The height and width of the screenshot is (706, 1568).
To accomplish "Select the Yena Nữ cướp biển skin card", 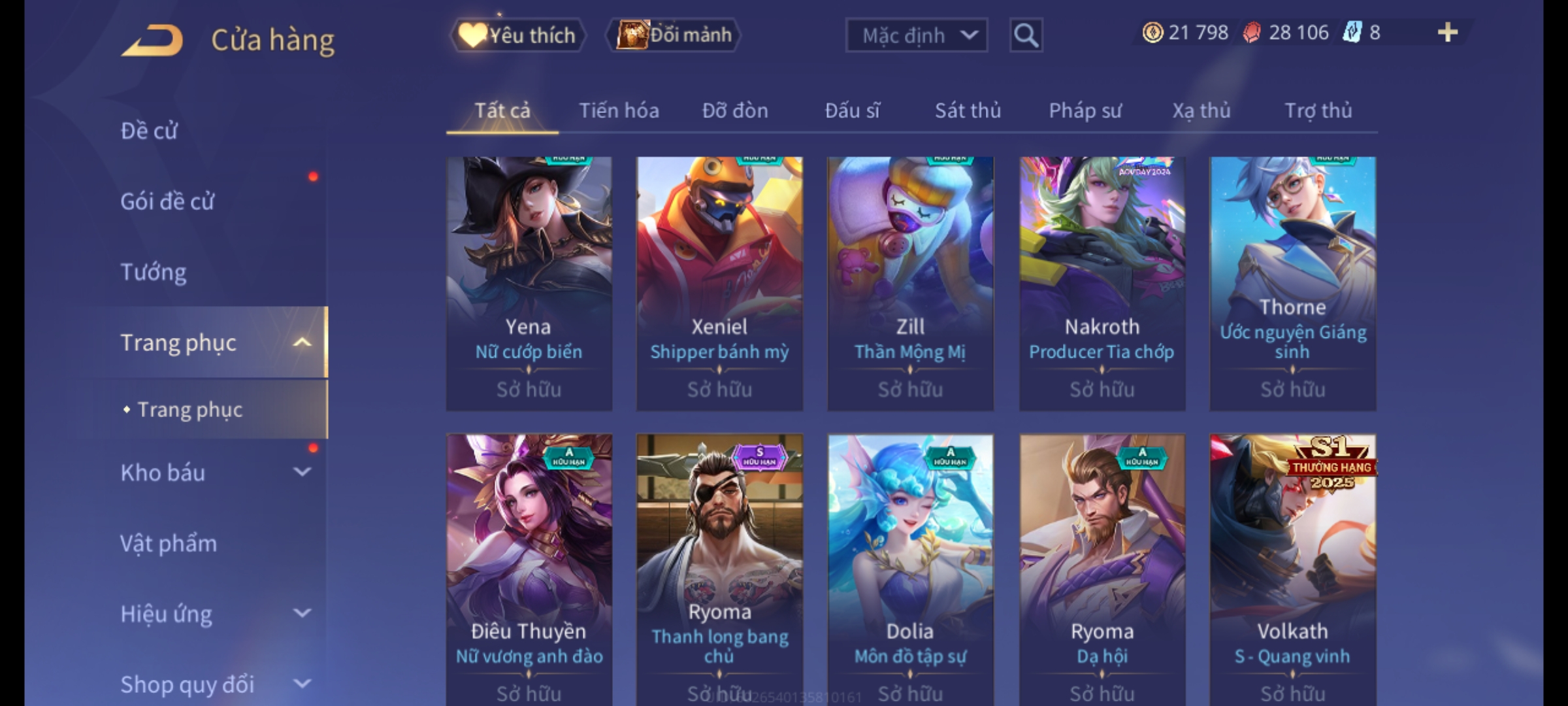I will pyautogui.click(x=529, y=284).
